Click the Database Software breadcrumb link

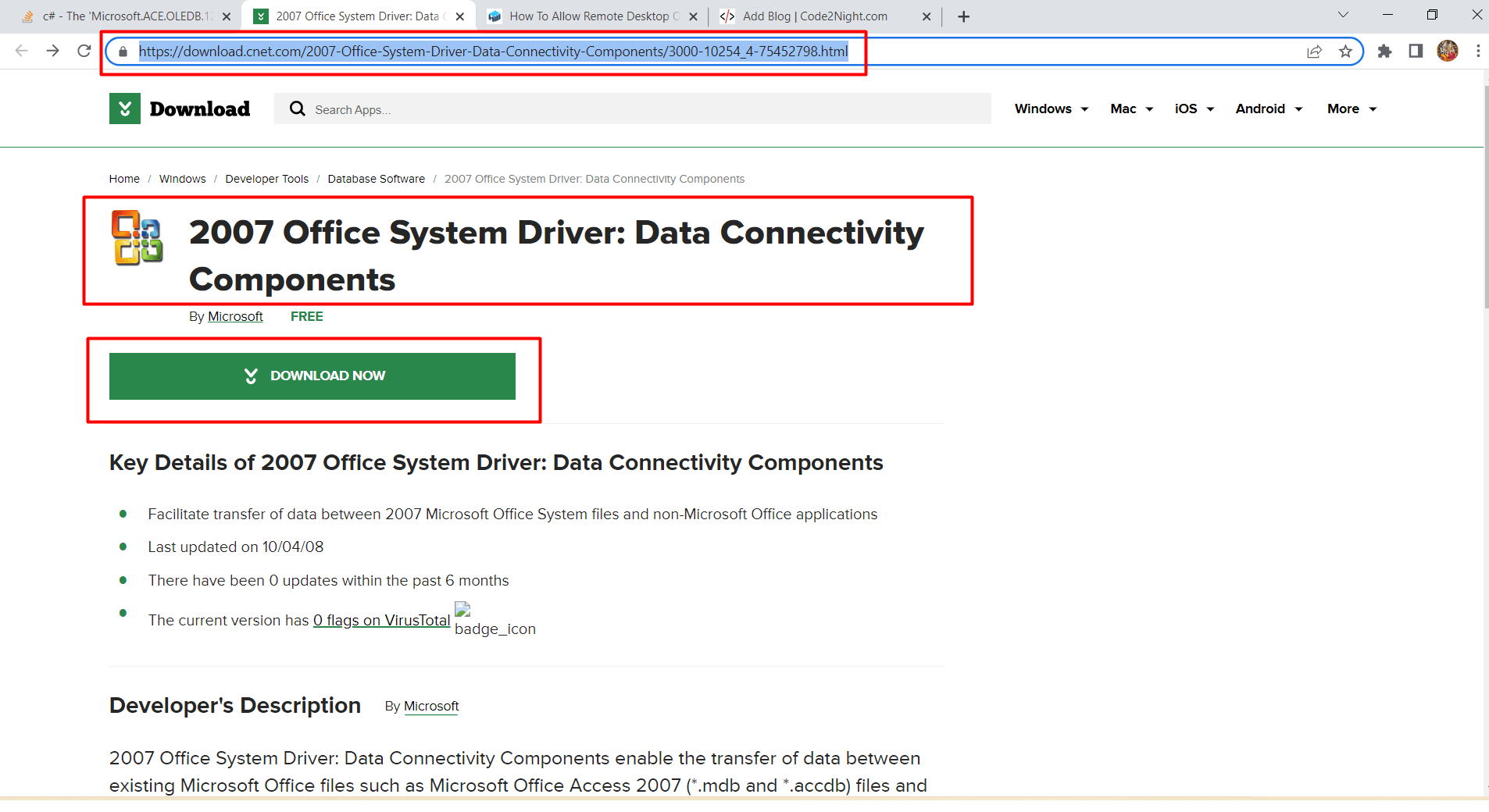pyautogui.click(x=376, y=178)
